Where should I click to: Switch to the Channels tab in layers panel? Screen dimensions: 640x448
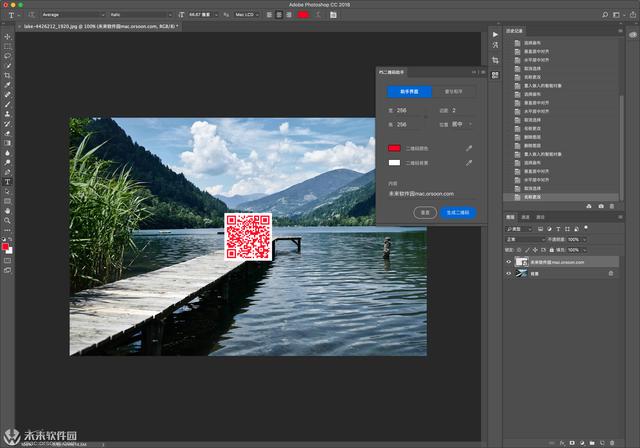click(526, 216)
